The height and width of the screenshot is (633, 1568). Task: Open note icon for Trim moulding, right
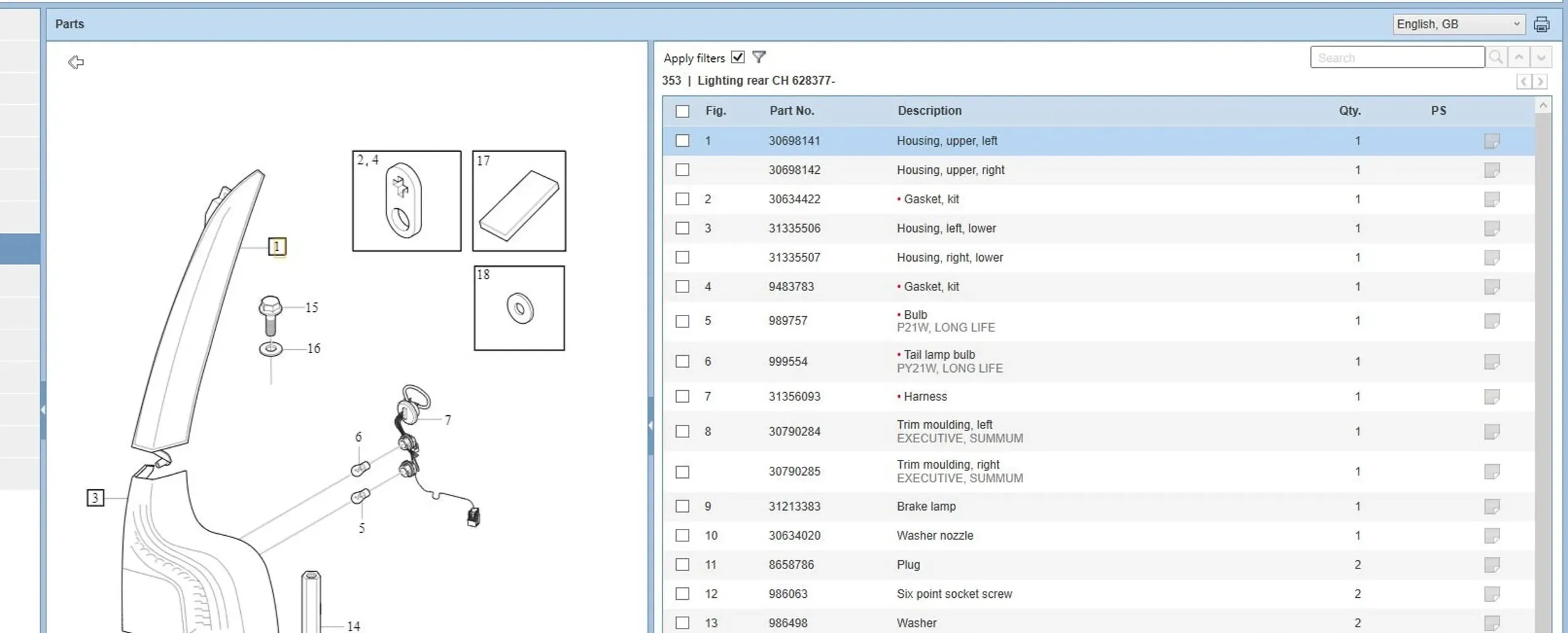[1492, 471]
